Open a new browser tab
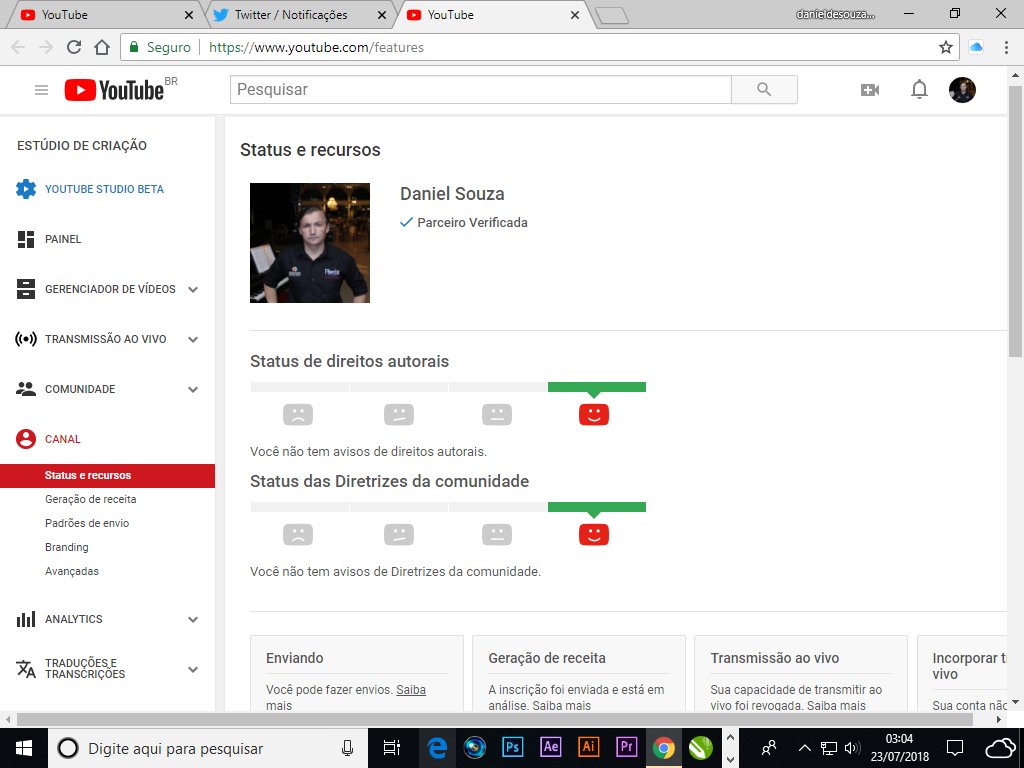Image resolution: width=1024 pixels, height=768 pixels. pyautogui.click(x=613, y=16)
